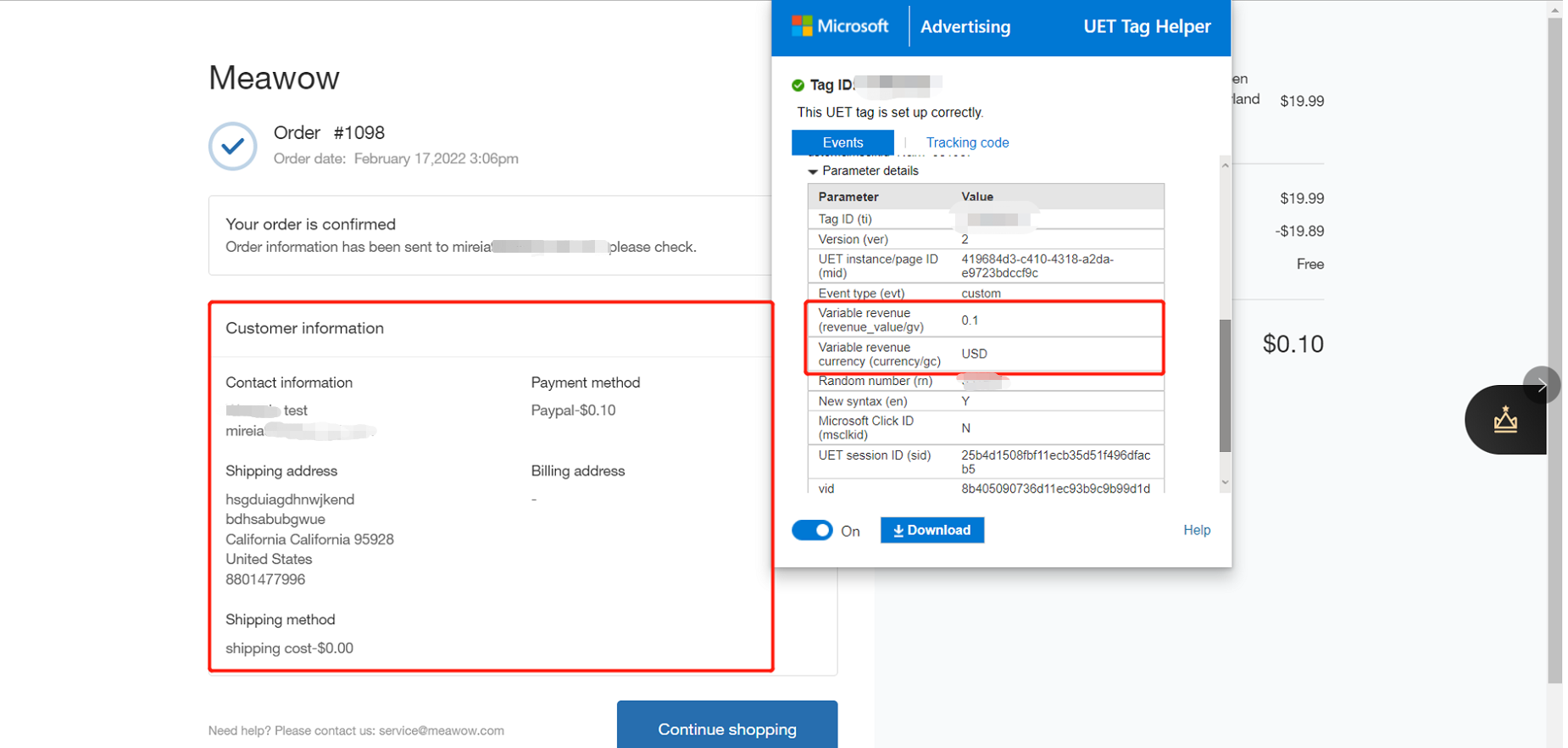The height and width of the screenshot is (748, 1568).
Task: Click the UET session ID value
Action: [1055, 462]
